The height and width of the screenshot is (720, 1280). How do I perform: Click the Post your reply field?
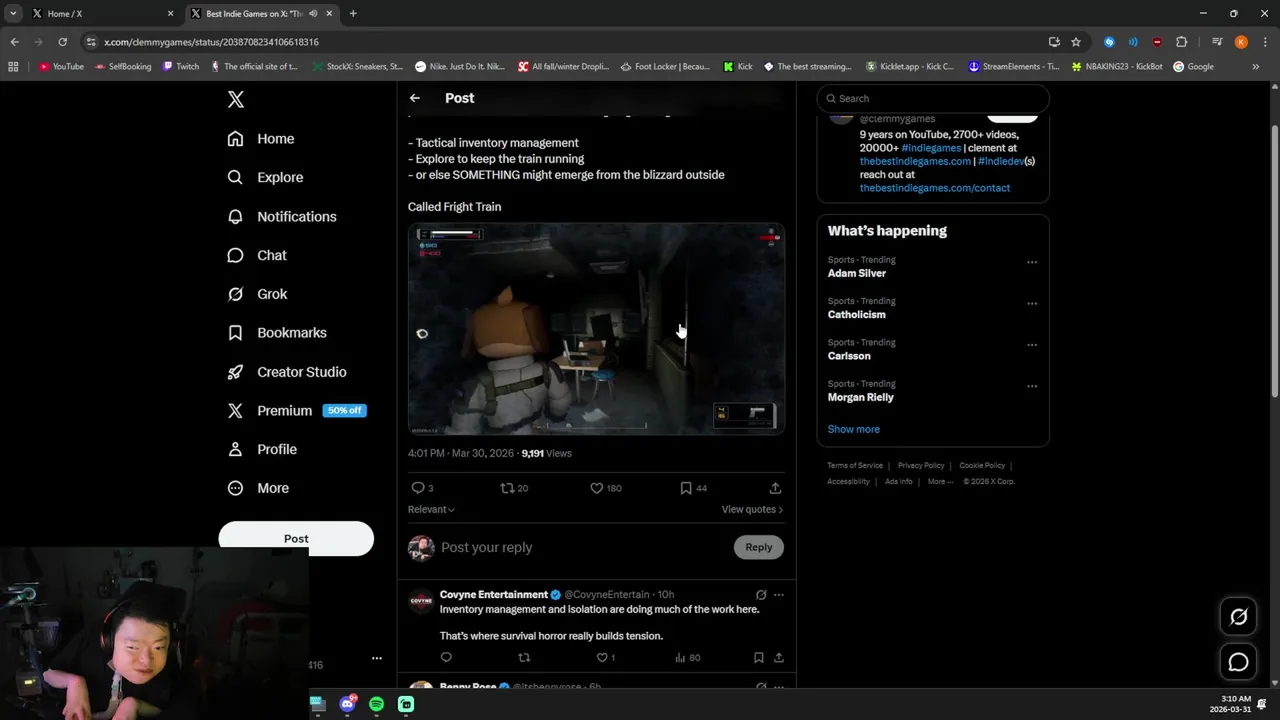tap(486, 547)
